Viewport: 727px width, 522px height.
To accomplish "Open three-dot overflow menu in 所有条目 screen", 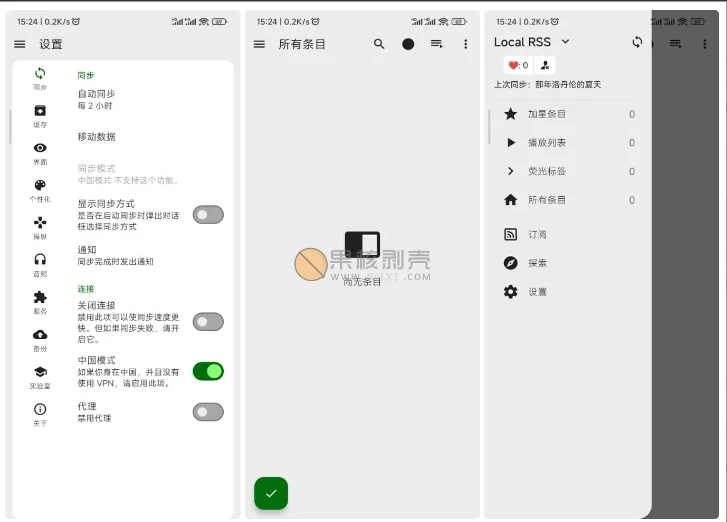I will pos(466,44).
